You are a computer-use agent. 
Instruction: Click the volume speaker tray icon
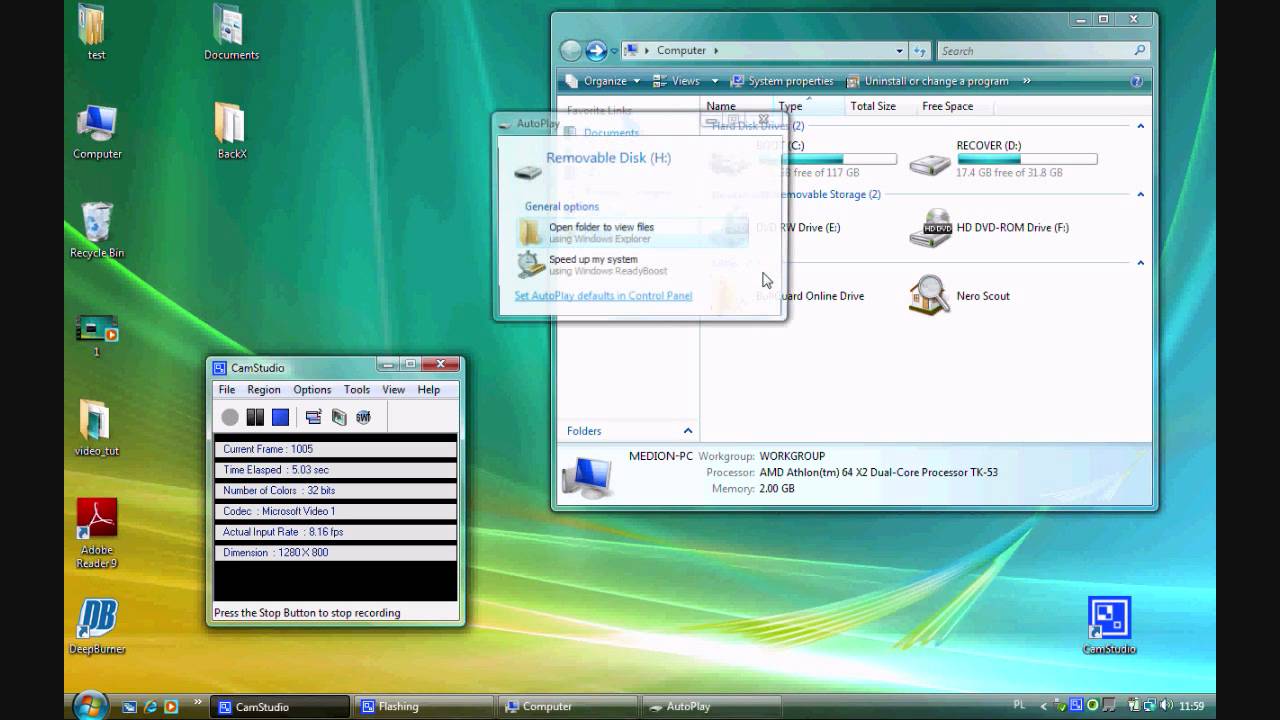[1166, 706]
